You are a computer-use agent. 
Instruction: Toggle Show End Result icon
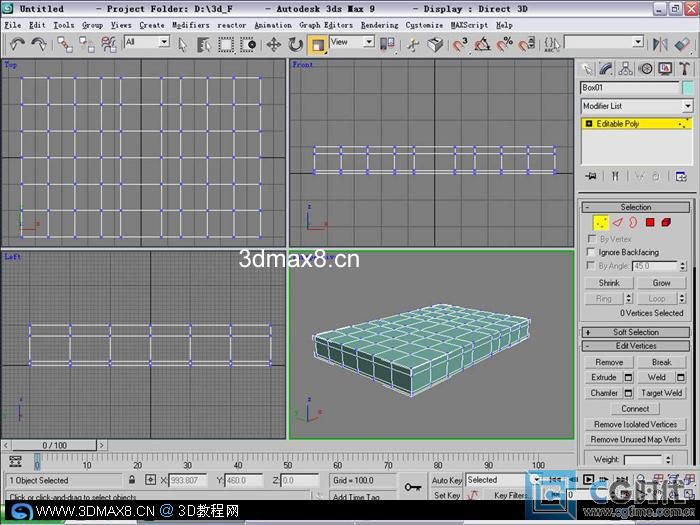click(x=615, y=176)
